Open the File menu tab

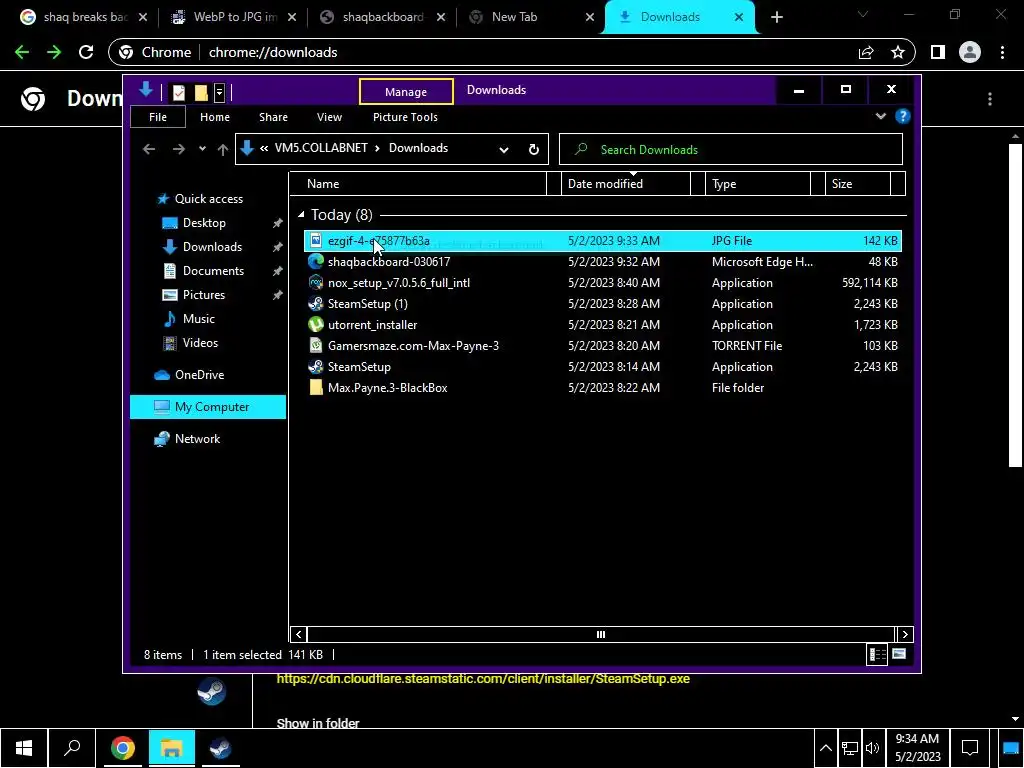tap(157, 117)
